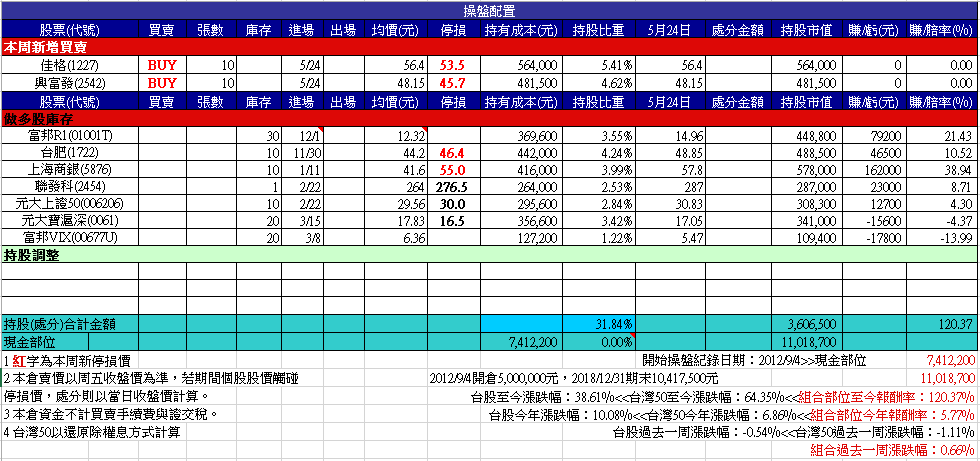Click the 操盤配置 title cell
The image size is (980, 461).
pyautogui.click(x=489, y=8)
